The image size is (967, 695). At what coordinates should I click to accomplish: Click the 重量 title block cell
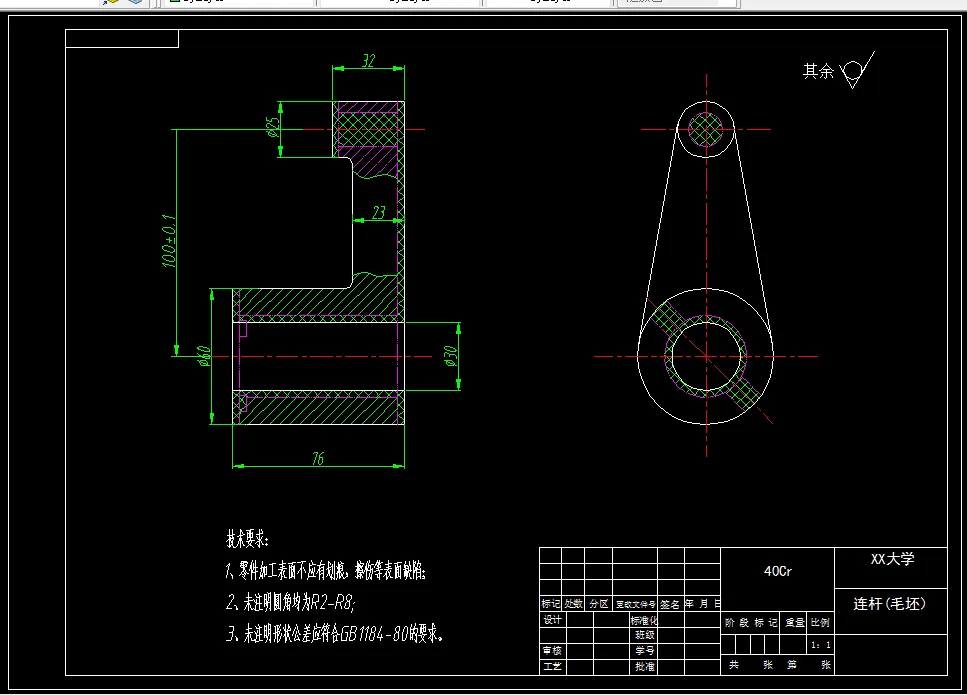[795, 623]
